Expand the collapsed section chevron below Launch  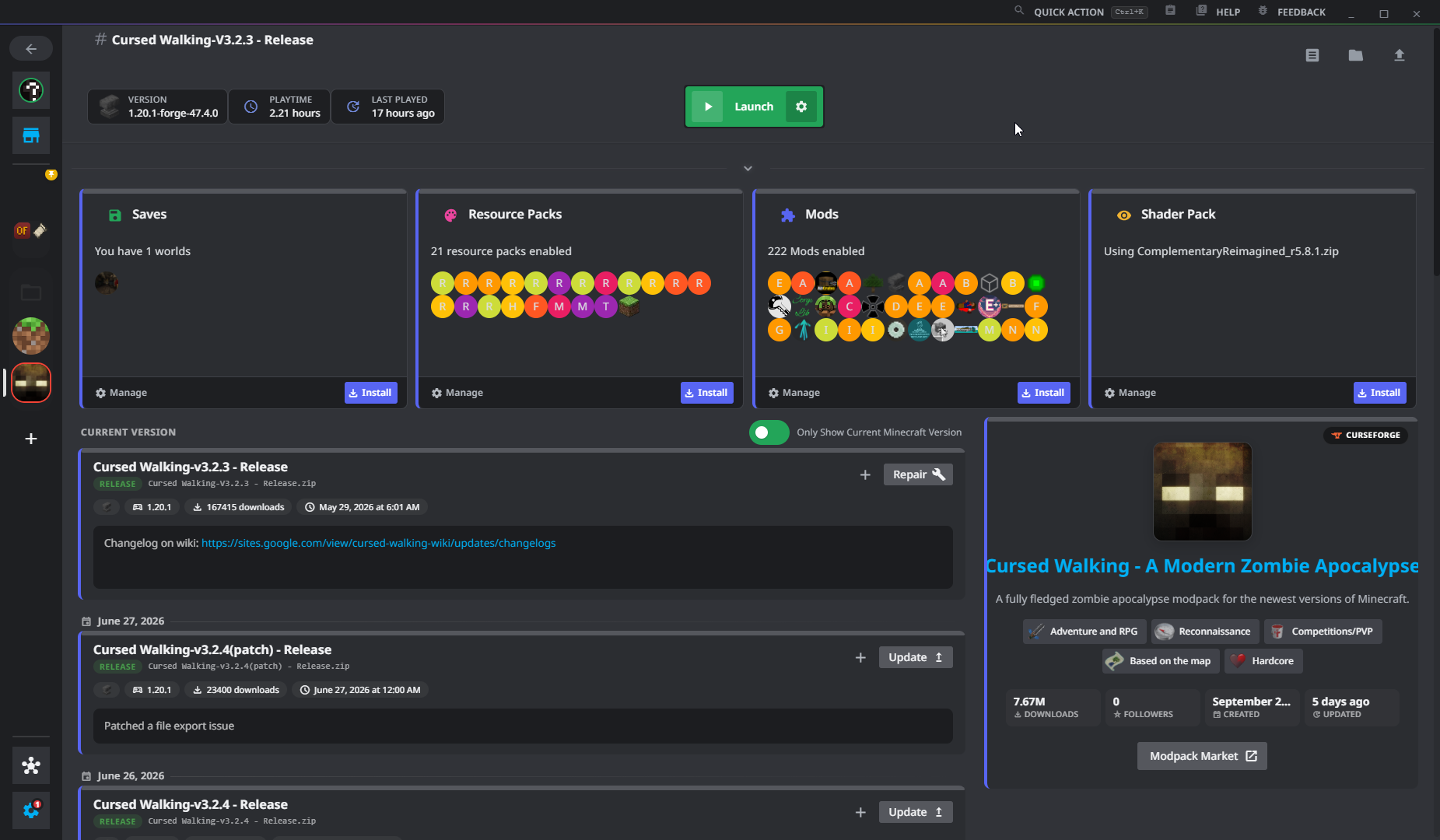(x=748, y=168)
